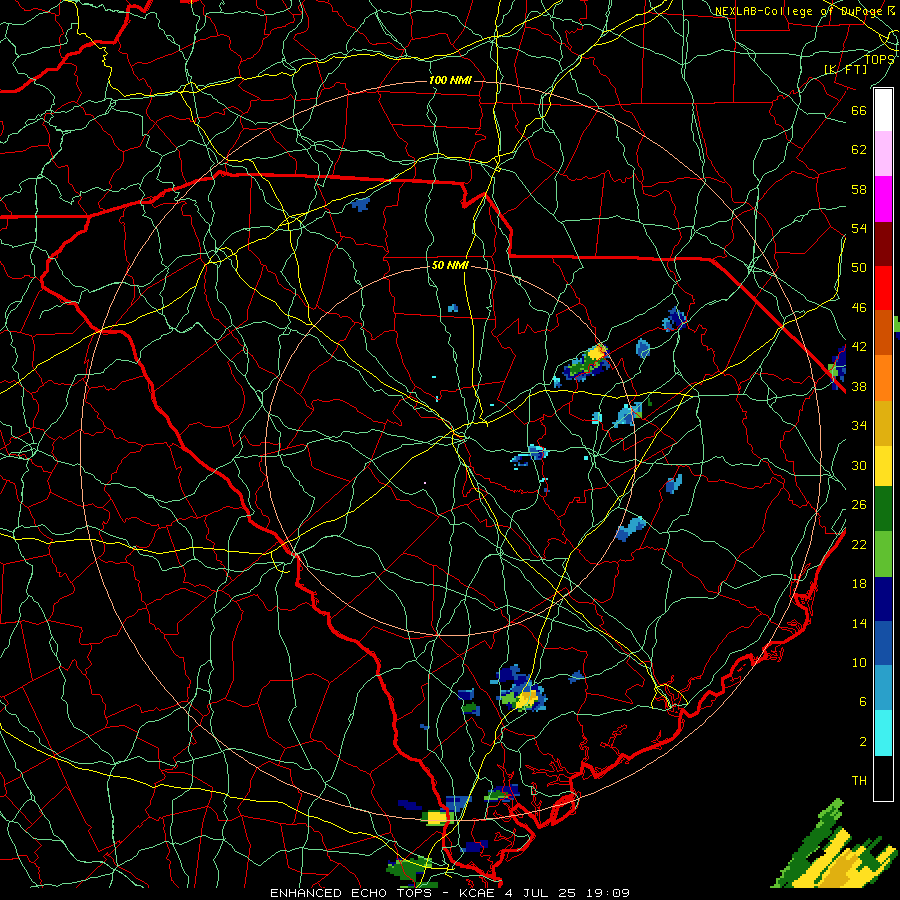The image size is (900, 900).
Task: Click the dark green legend swatch
Action: click(883, 509)
